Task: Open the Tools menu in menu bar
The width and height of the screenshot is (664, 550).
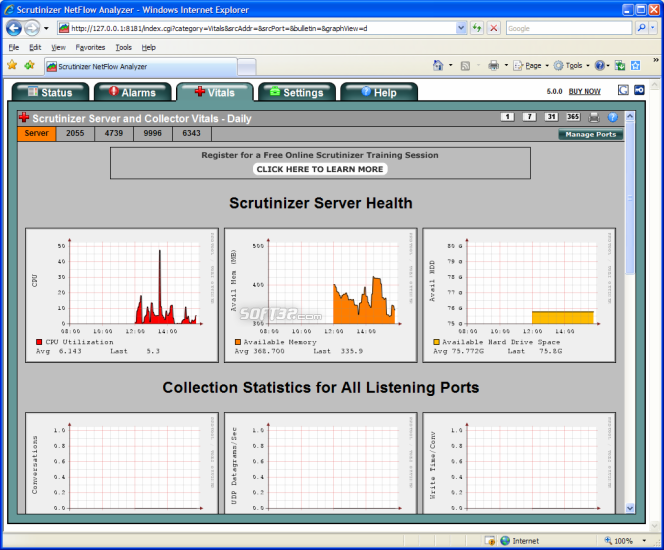Action: (124, 47)
